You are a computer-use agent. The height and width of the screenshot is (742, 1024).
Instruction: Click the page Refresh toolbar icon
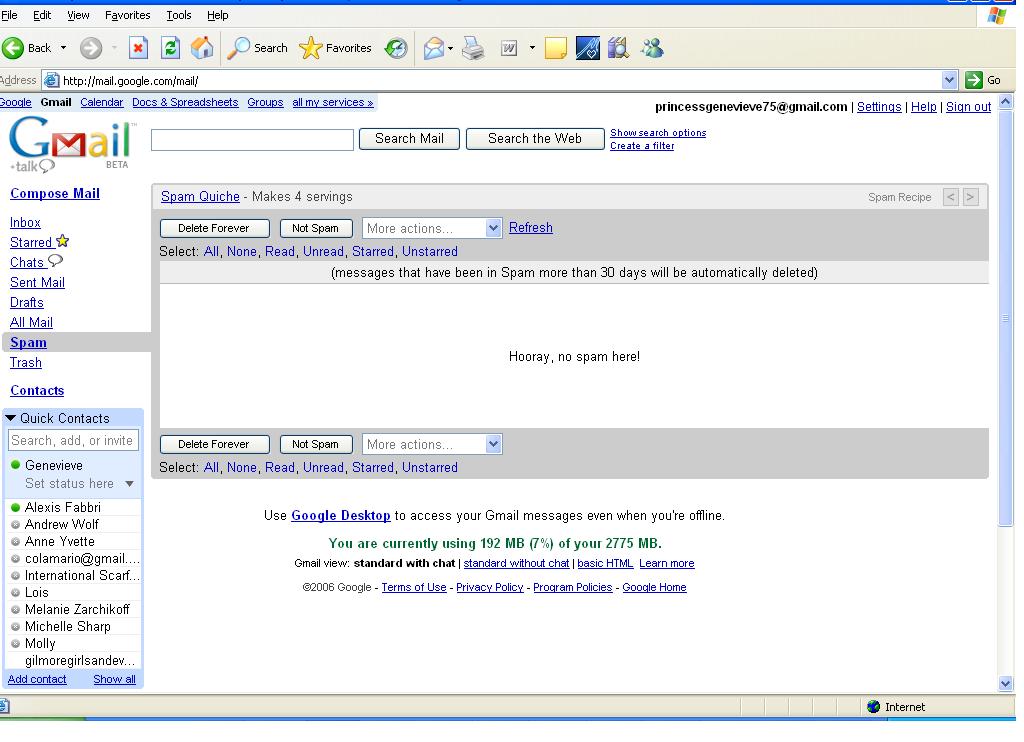(x=170, y=48)
